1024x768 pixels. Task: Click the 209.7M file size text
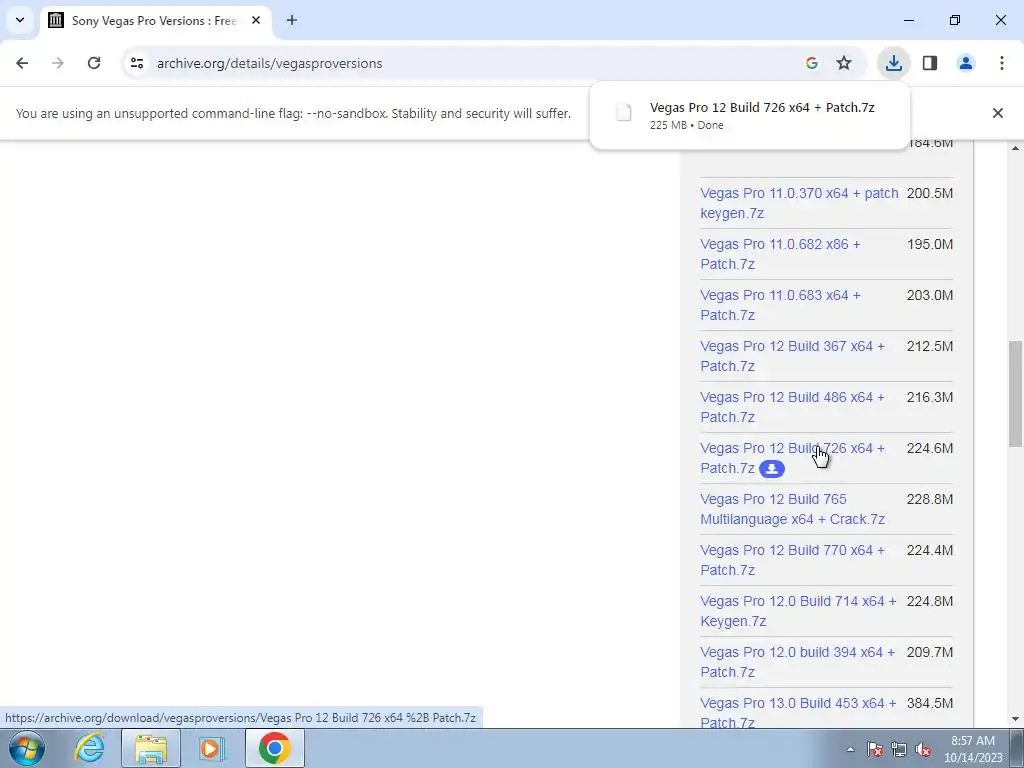(930, 652)
